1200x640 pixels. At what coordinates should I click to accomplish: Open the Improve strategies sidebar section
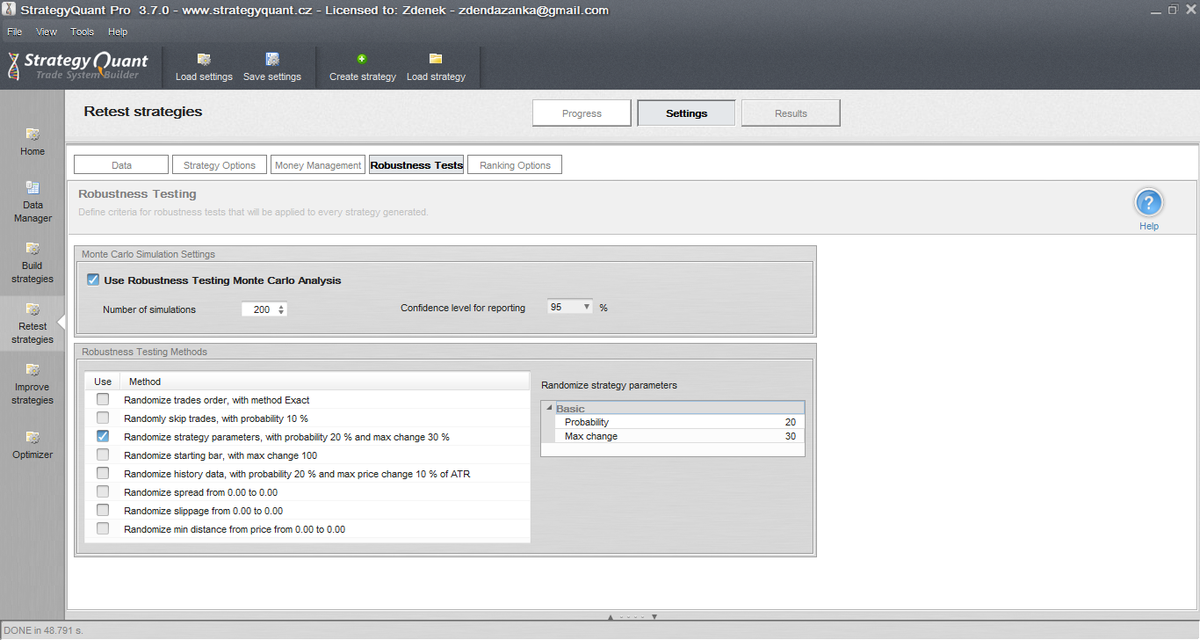click(33, 384)
